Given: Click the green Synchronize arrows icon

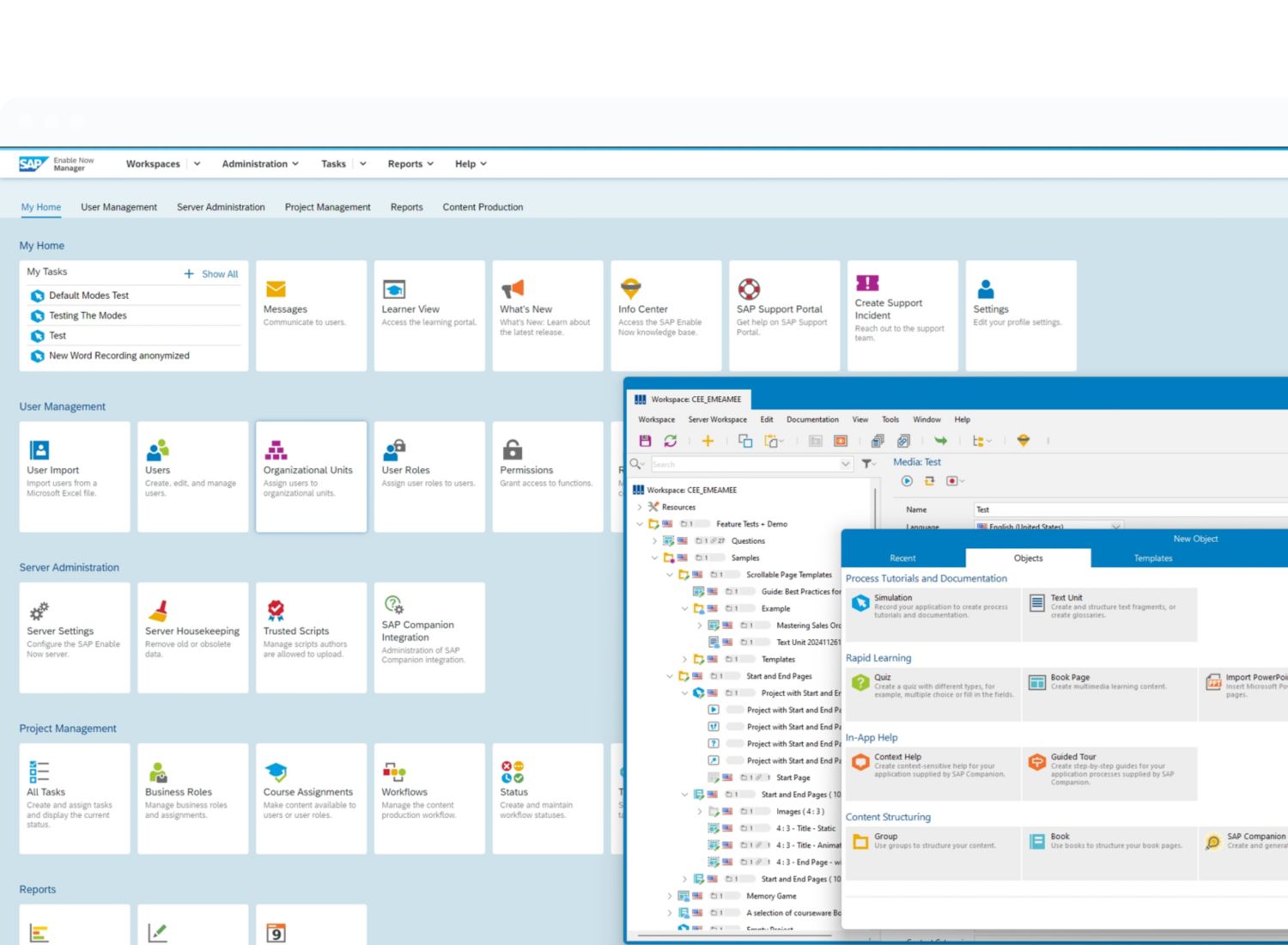Looking at the screenshot, I should [x=670, y=441].
